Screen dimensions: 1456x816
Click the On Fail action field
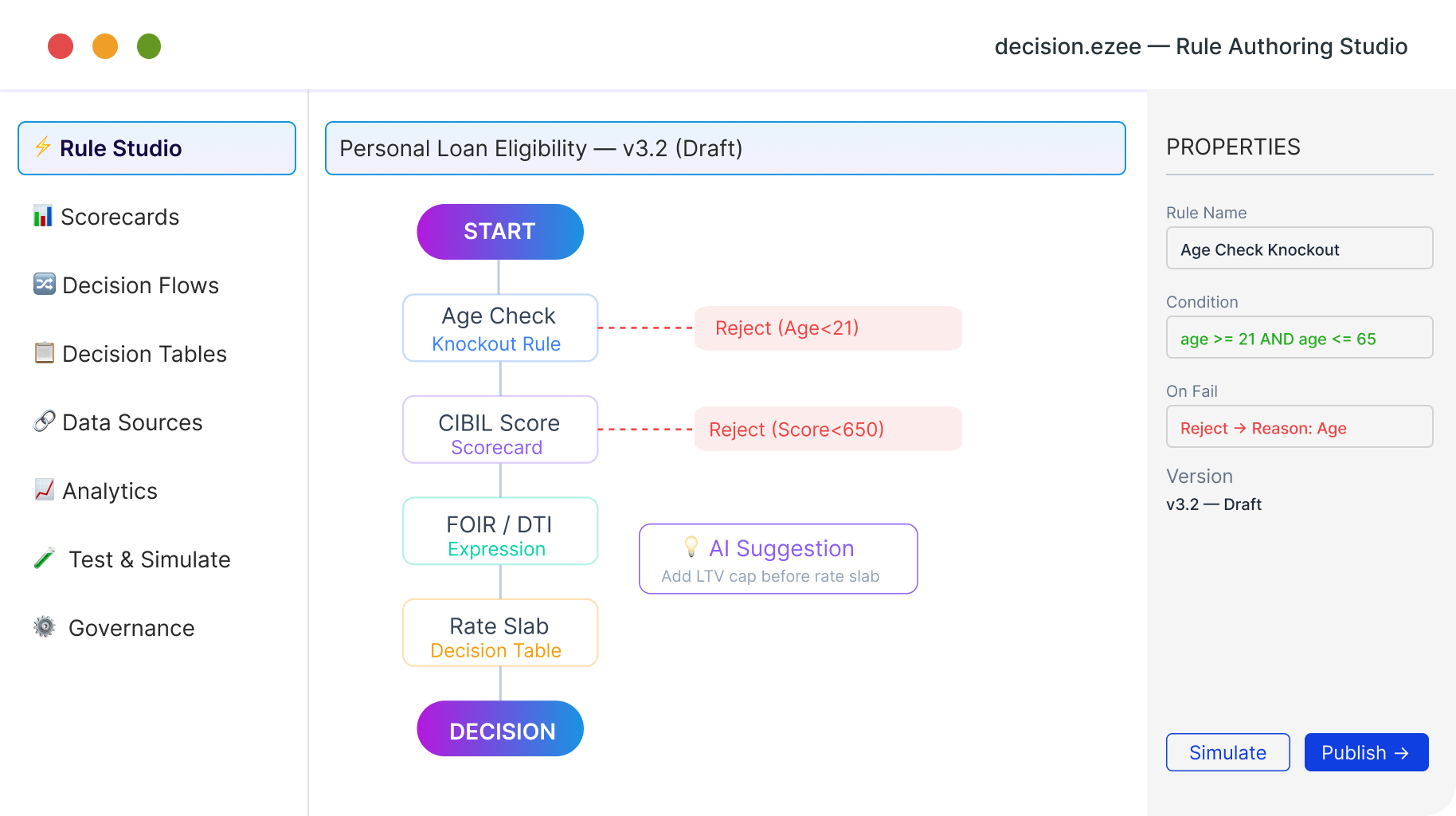coord(1299,427)
